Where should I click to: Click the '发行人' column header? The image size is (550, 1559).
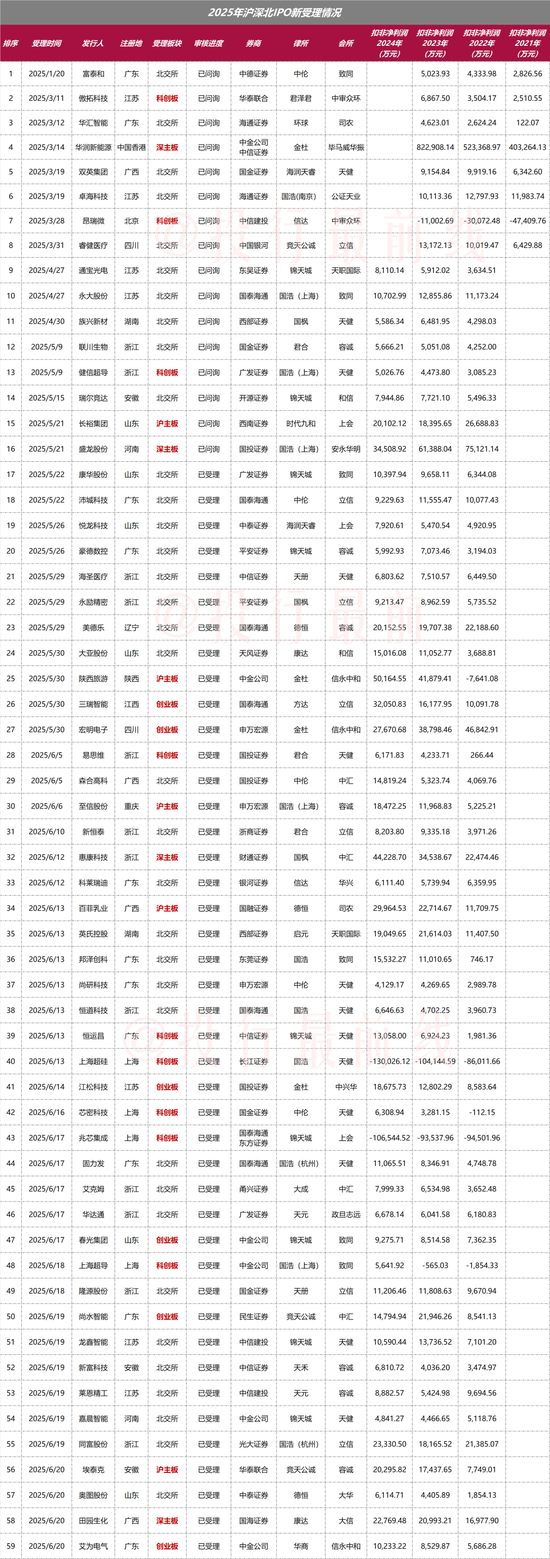pyautogui.click(x=93, y=45)
